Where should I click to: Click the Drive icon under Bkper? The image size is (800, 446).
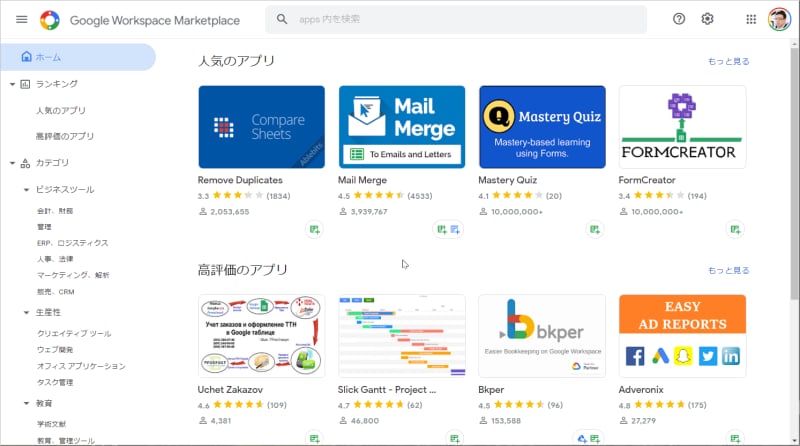(x=582, y=439)
